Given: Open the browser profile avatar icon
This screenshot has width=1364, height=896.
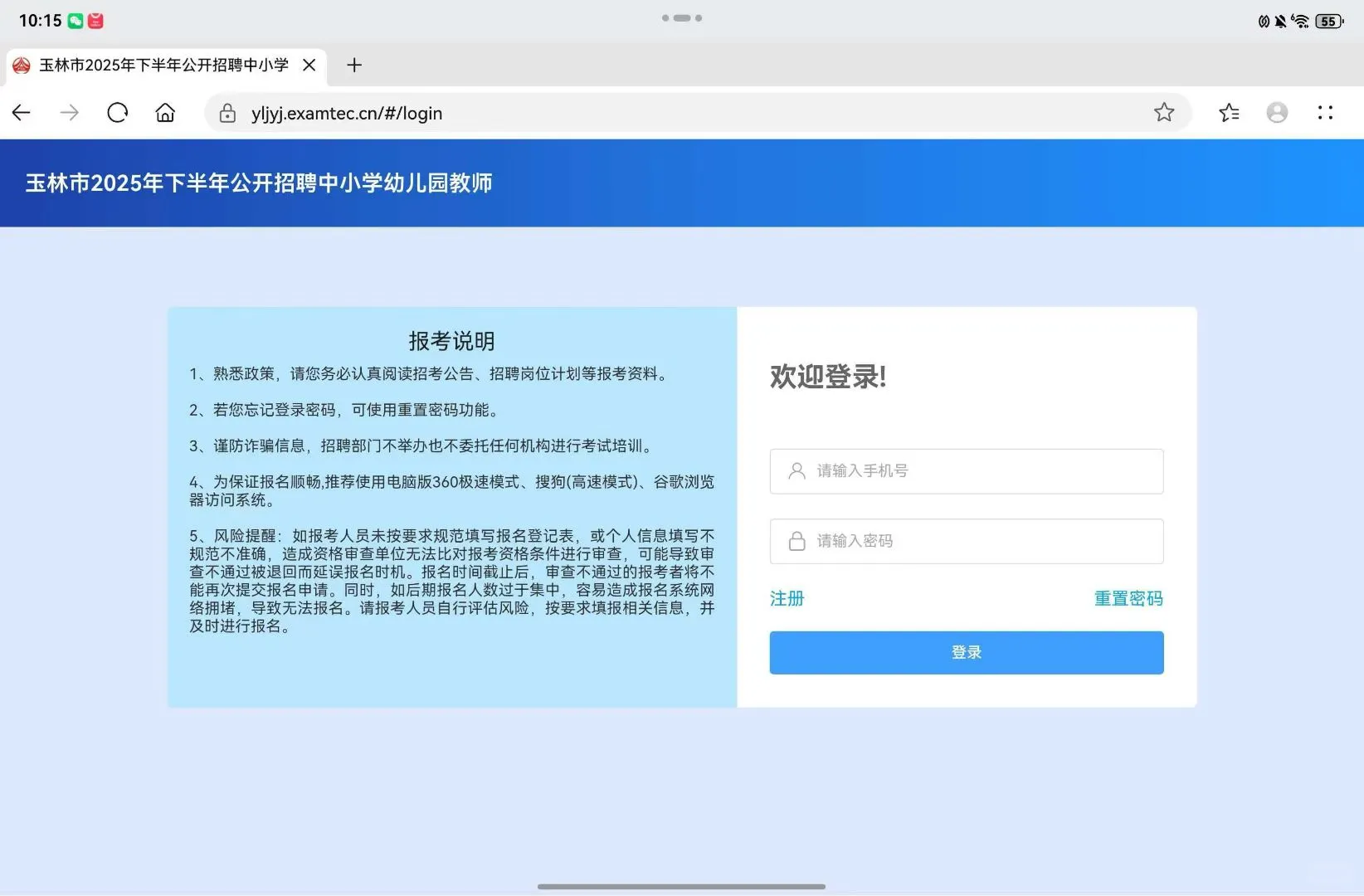Looking at the screenshot, I should pyautogui.click(x=1277, y=113).
